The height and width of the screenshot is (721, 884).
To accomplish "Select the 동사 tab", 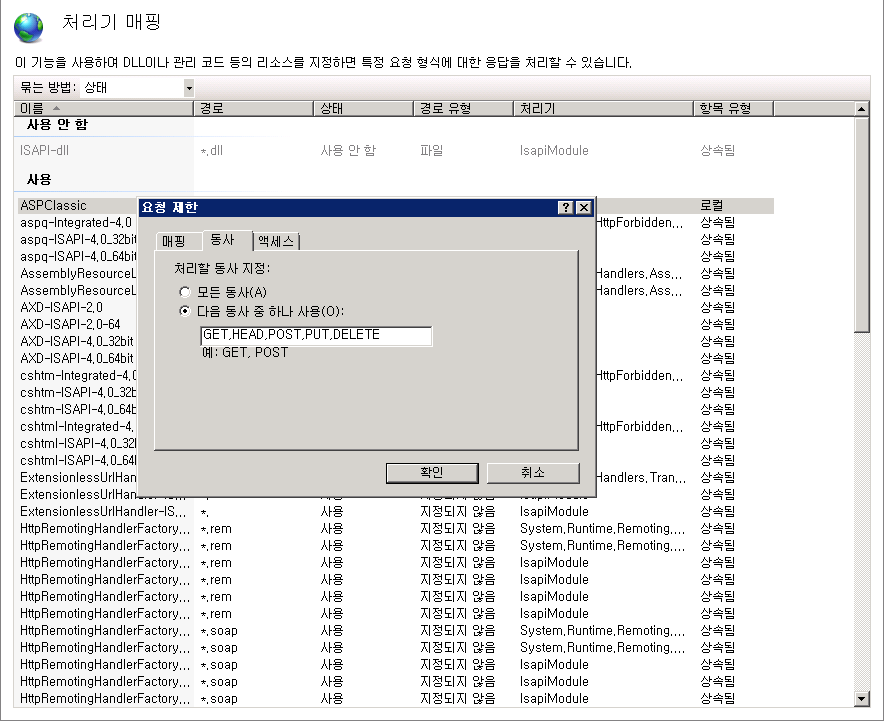I will coord(223,240).
